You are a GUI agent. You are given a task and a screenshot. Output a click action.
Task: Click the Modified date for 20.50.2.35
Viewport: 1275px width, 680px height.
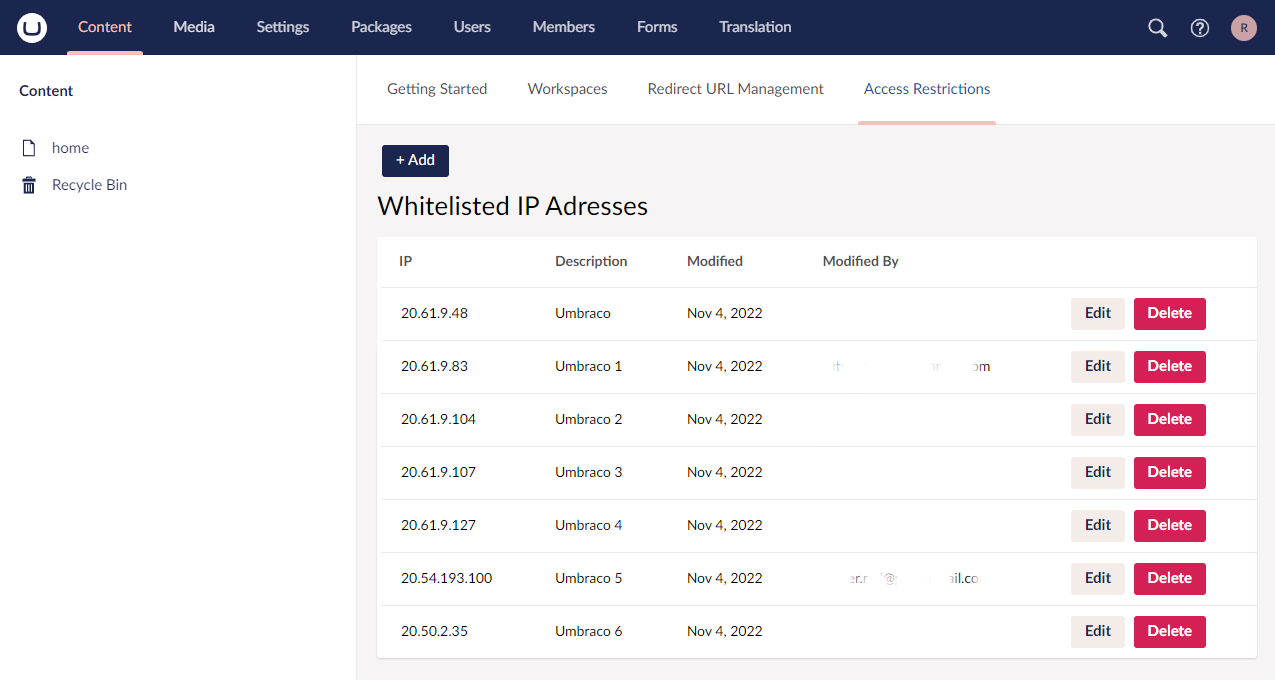click(x=724, y=631)
